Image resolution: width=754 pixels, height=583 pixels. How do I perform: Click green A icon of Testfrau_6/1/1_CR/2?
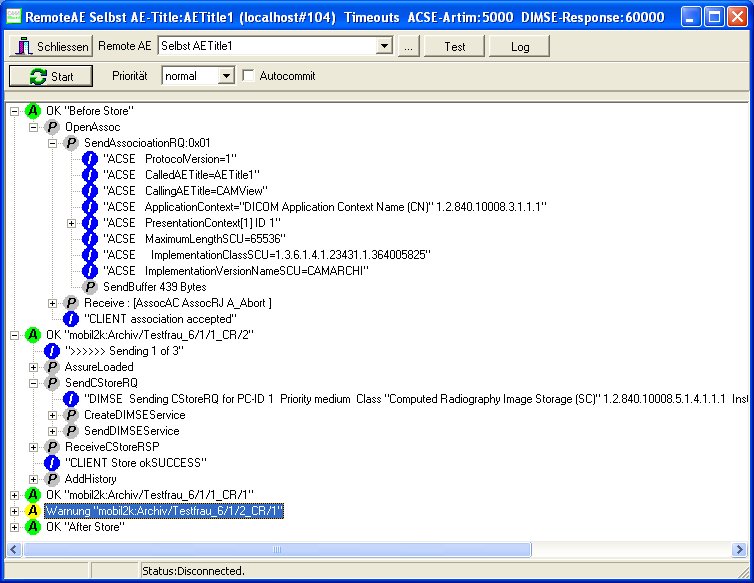click(33, 335)
